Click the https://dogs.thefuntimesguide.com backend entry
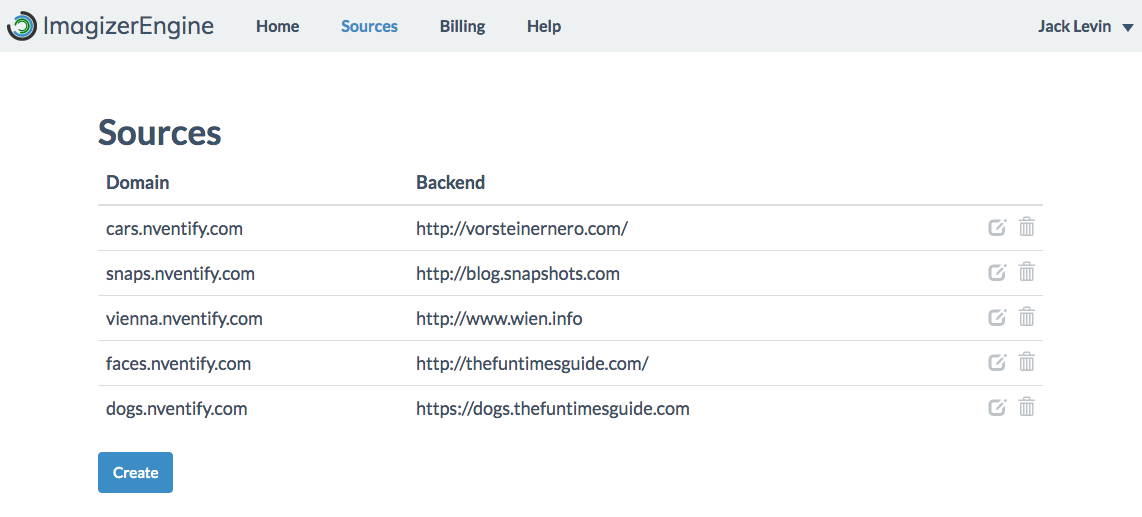The width and height of the screenshot is (1142, 517). 552,409
